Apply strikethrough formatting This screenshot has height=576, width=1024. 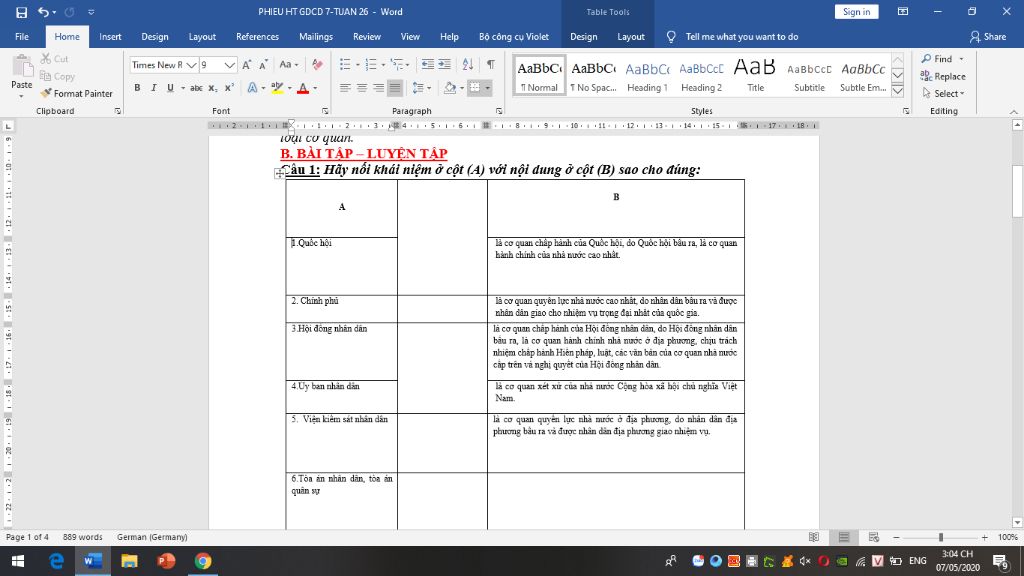tap(196, 88)
